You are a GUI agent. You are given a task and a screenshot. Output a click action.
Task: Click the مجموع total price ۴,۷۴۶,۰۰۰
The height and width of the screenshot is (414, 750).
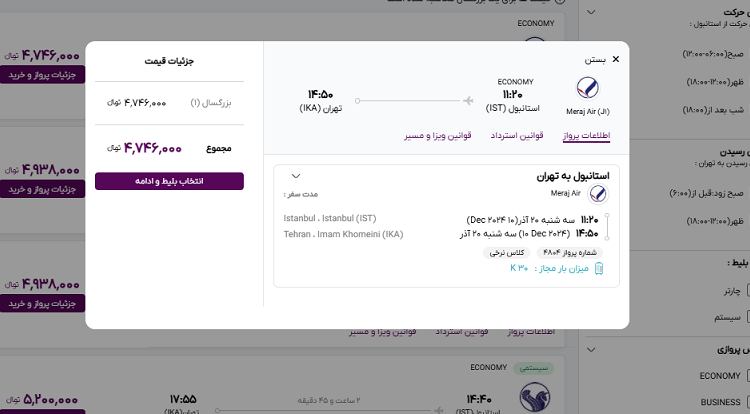tap(153, 148)
